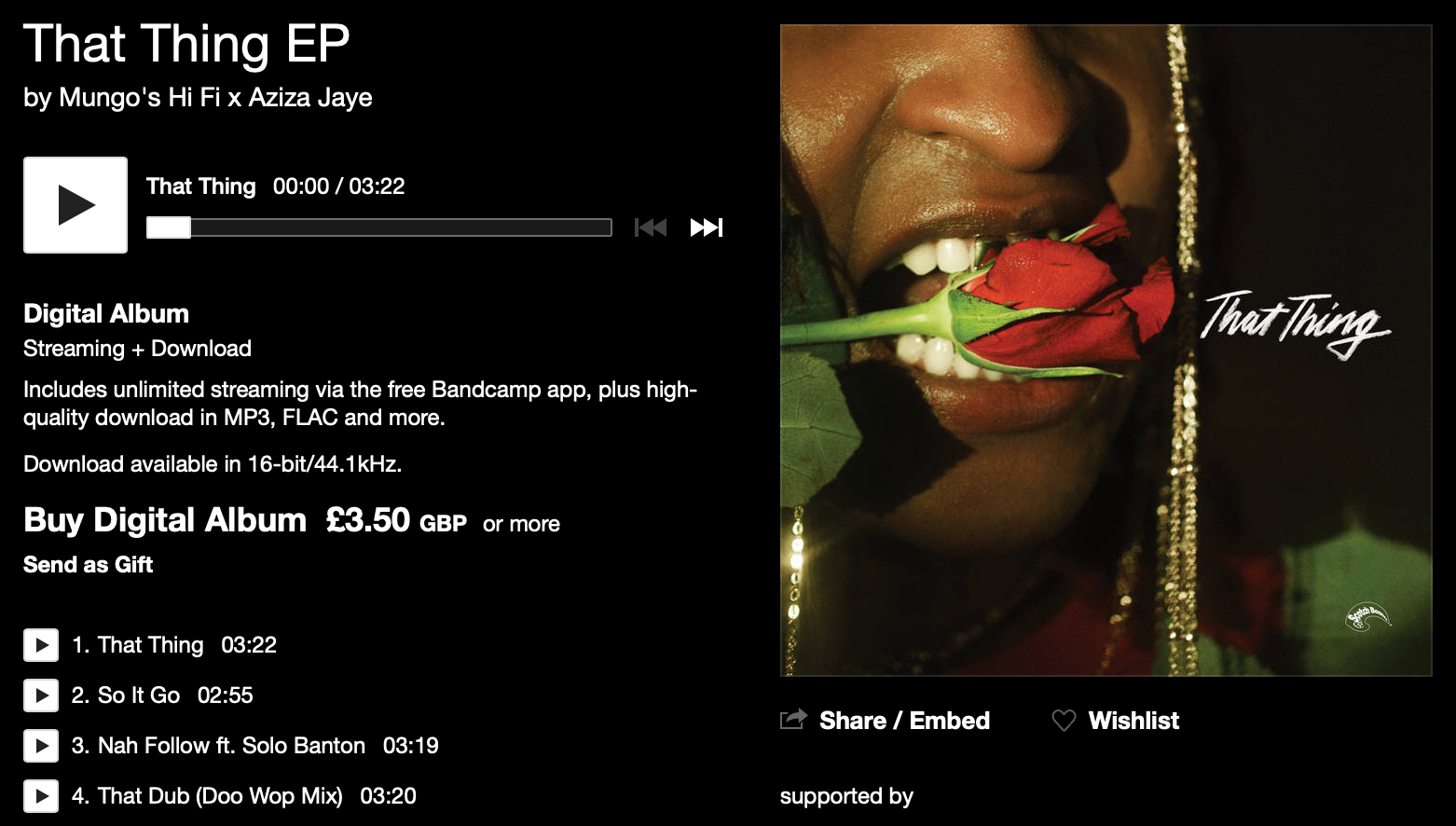The width and height of the screenshot is (1456, 826).
Task: Open That Thing track title in player
Action: [200, 186]
